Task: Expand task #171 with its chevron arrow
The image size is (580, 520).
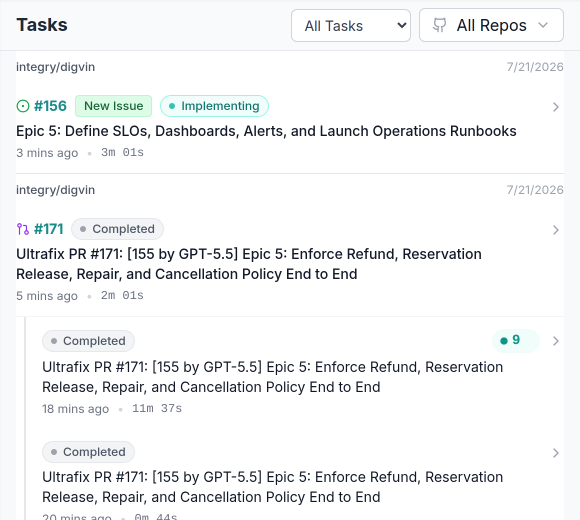Action: coord(556,230)
